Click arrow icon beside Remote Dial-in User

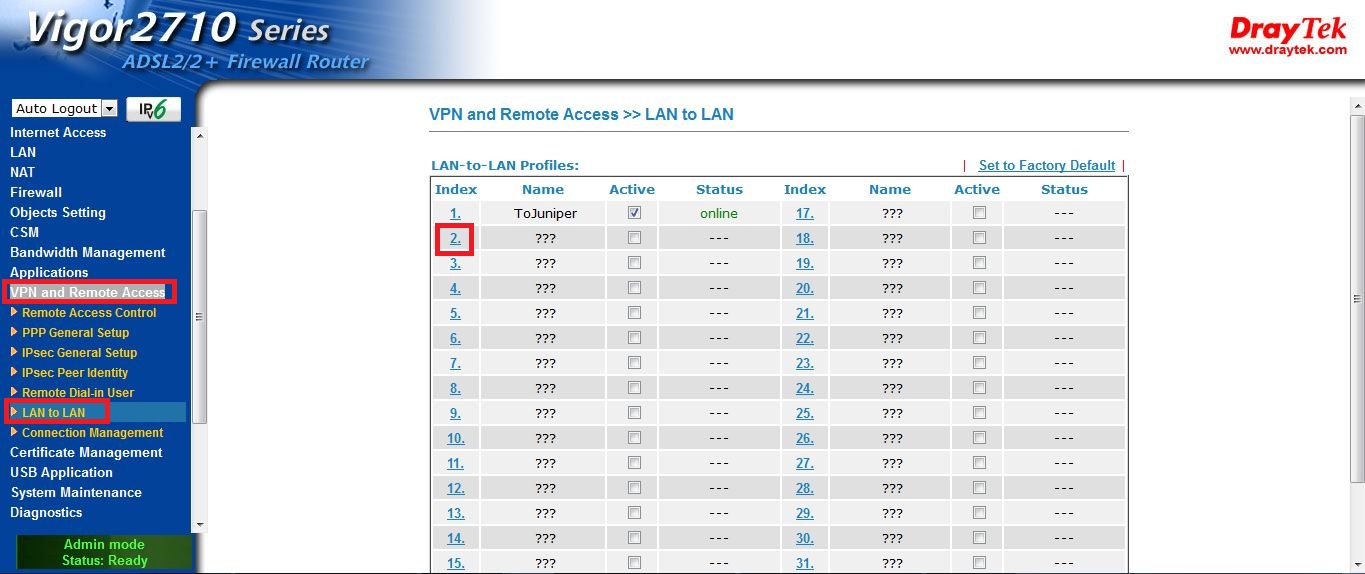tap(14, 392)
